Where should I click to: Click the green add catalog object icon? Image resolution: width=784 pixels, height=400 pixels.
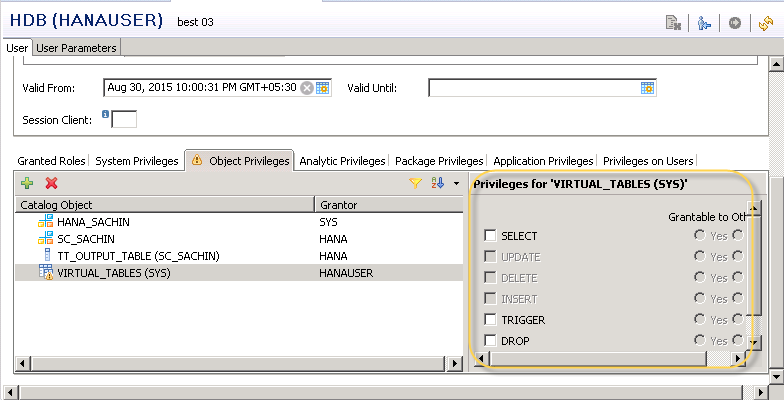tap(27, 183)
